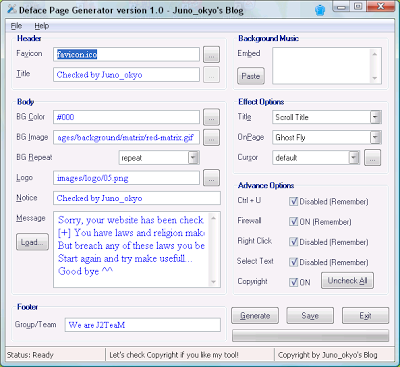Image resolution: width=400 pixels, height=367 pixels.
Task: Browse for BG Image with ellipsis button
Action: (211, 137)
